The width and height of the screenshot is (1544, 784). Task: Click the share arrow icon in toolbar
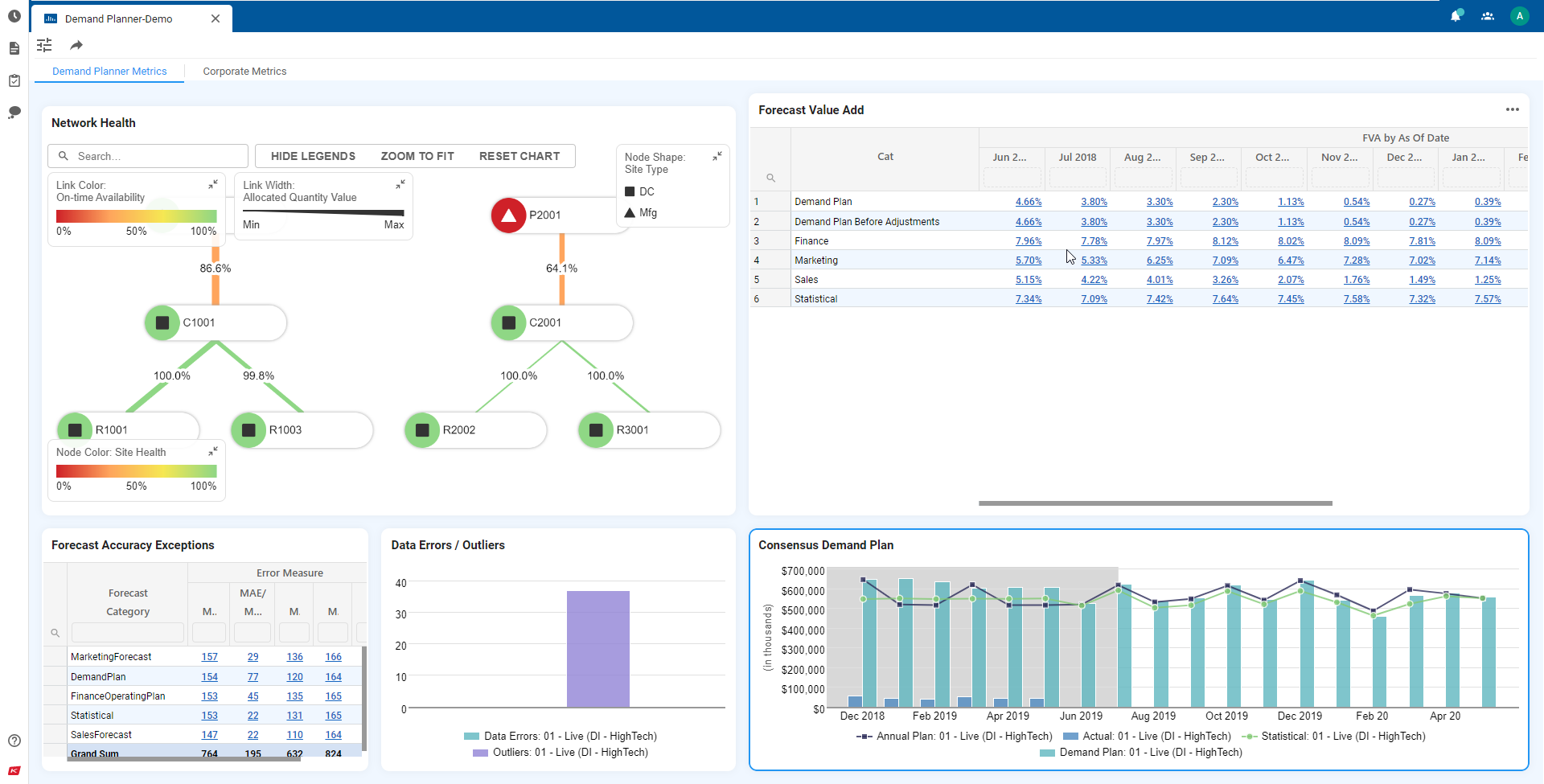(76, 45)
